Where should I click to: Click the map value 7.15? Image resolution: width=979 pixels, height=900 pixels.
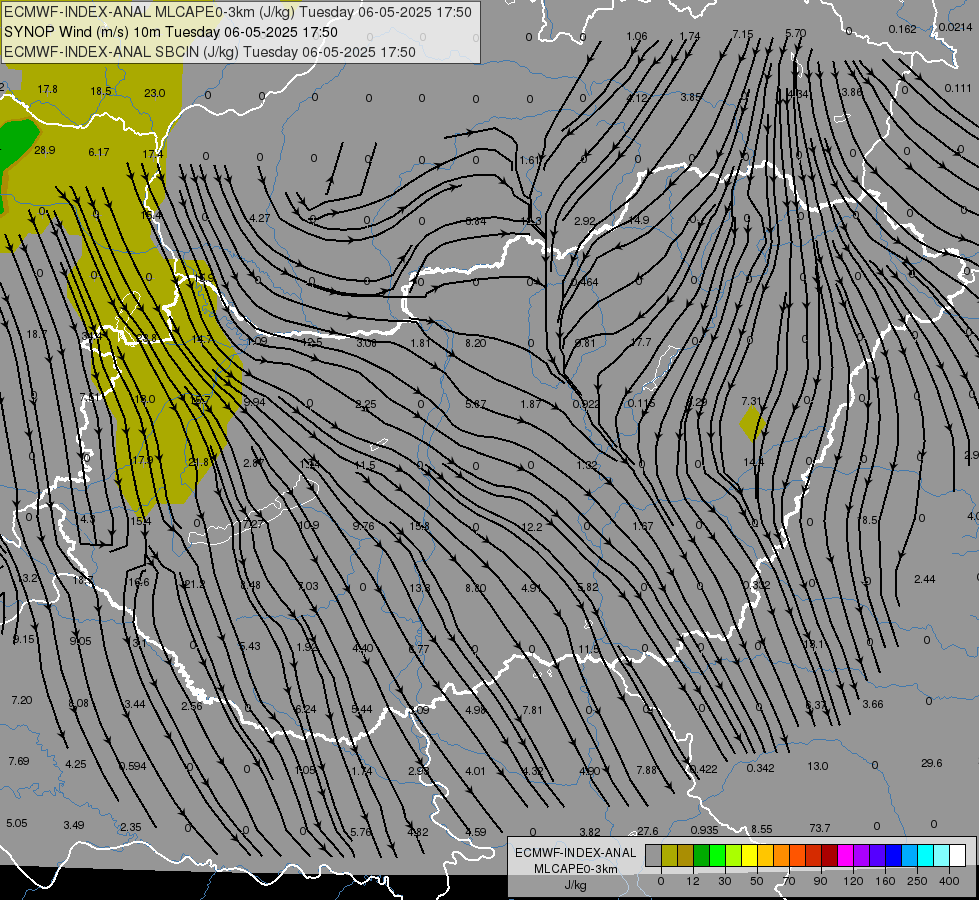click(743, 34)
